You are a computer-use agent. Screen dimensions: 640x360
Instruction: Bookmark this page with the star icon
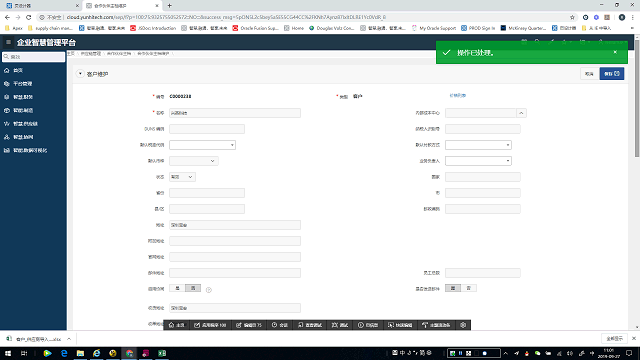[572, 17]
